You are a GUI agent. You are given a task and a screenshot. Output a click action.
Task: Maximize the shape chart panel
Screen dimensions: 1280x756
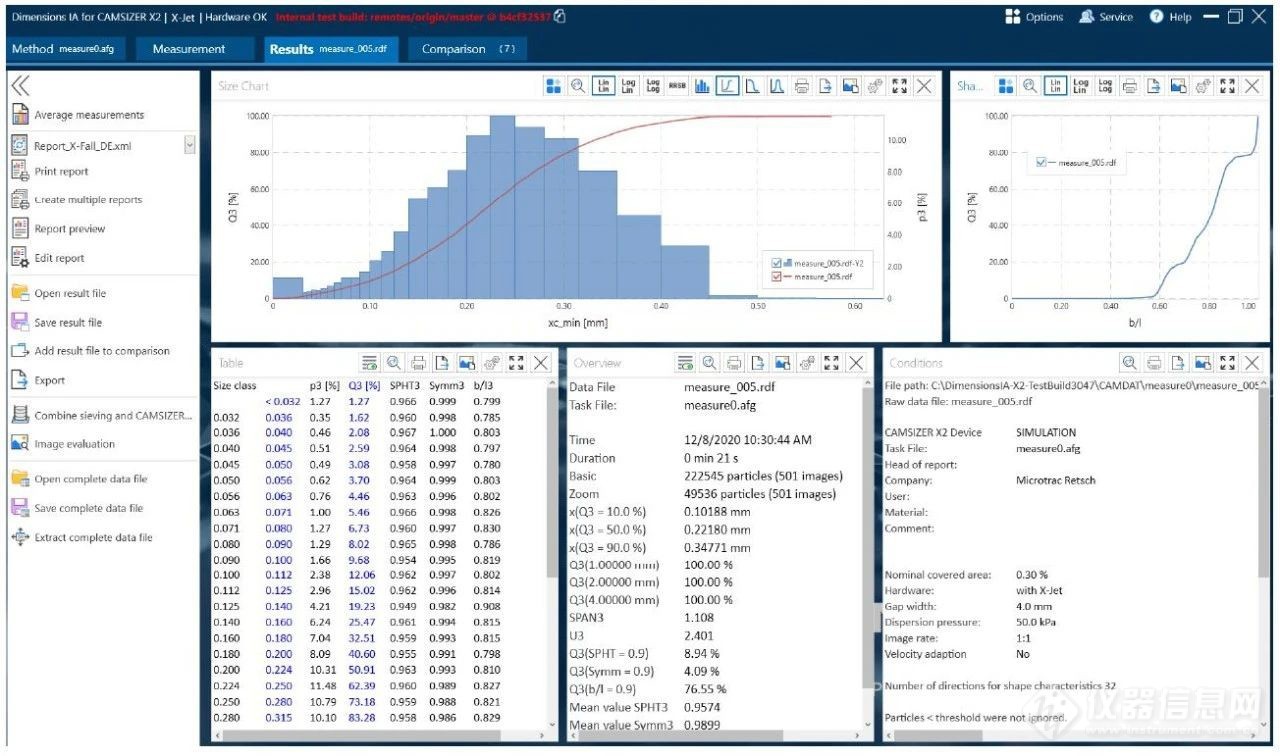pos(1228,87)
